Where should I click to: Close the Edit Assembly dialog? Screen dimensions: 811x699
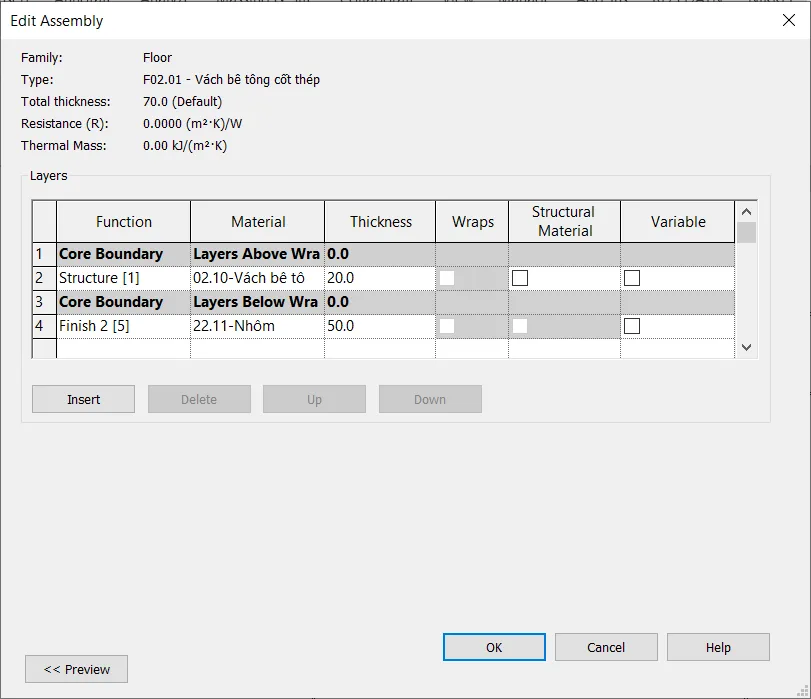[789, 20]
